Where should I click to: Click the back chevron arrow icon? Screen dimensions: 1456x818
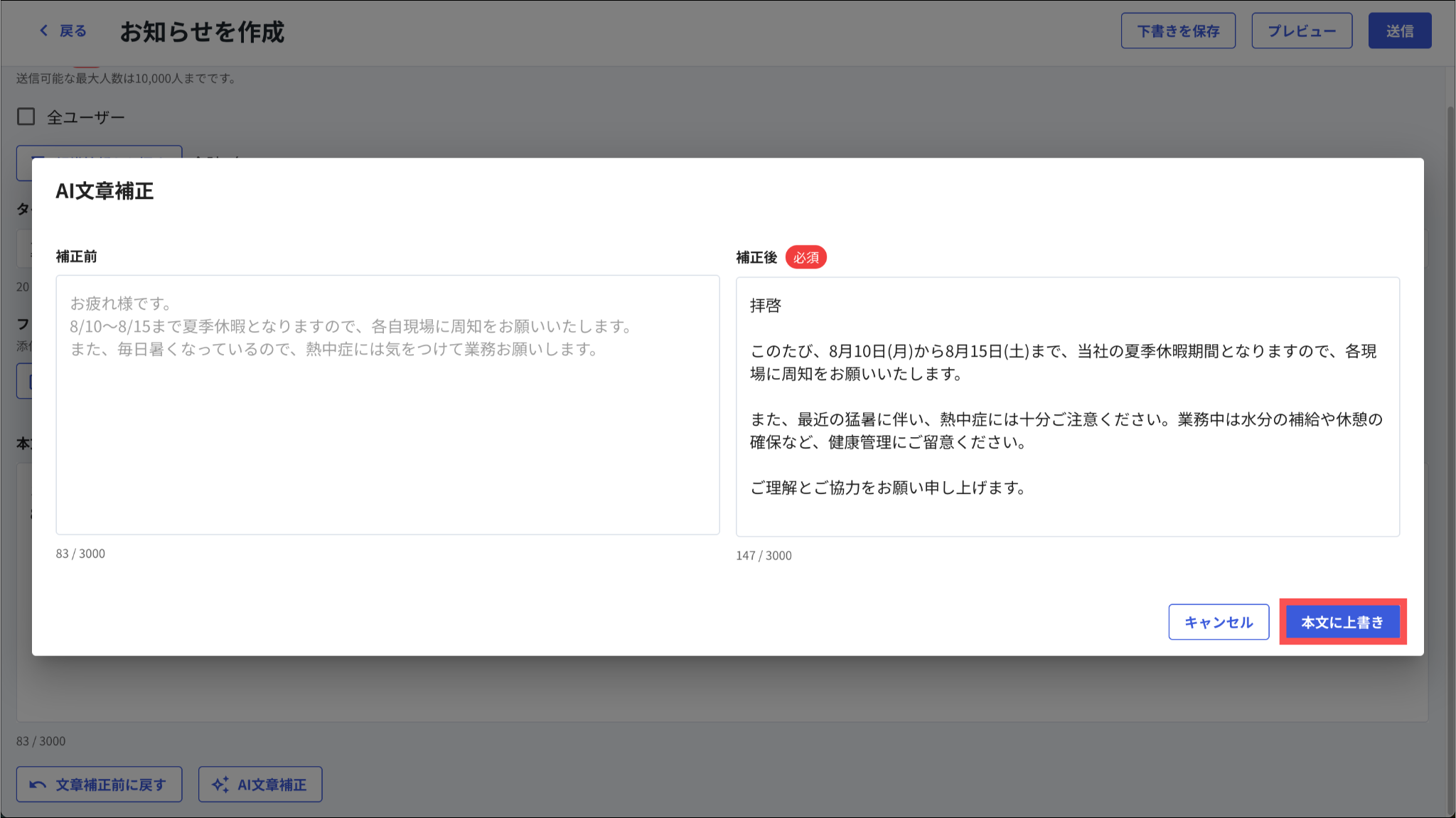pos(44,31)
